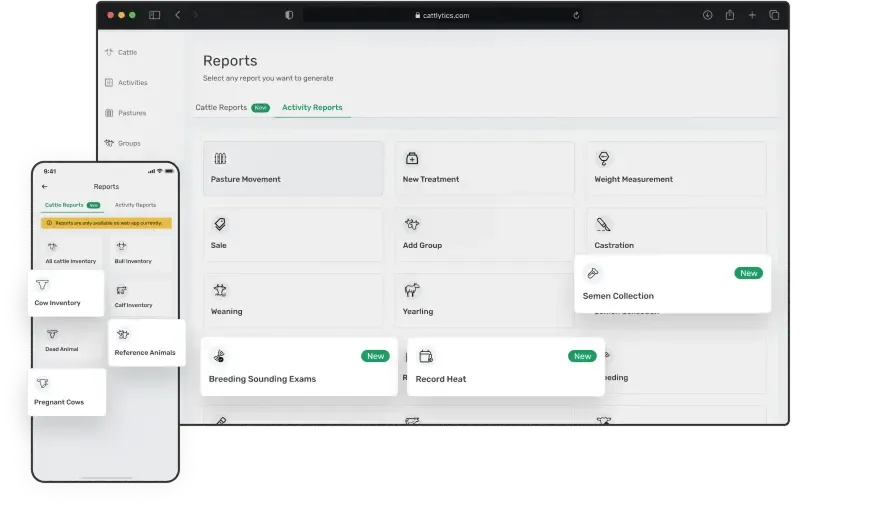887x508 pixels.
Task: Click the Yearling animal icon
Action: tap(412, 290)
